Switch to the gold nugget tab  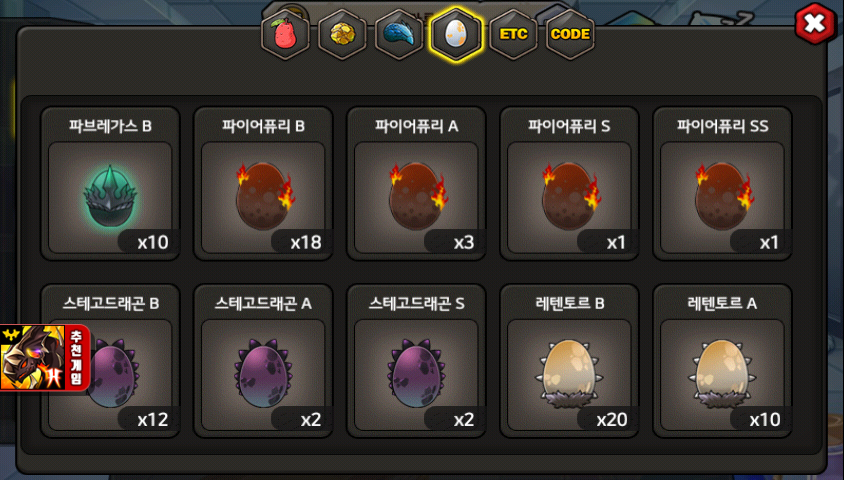point(342,34)
